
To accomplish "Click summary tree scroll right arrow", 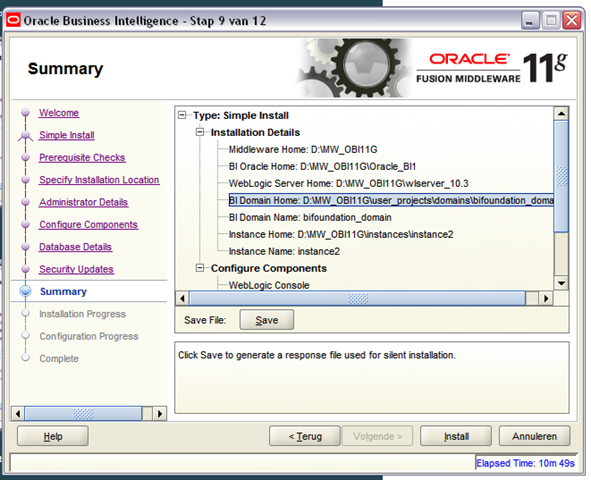I will click(x=546, y=298).
